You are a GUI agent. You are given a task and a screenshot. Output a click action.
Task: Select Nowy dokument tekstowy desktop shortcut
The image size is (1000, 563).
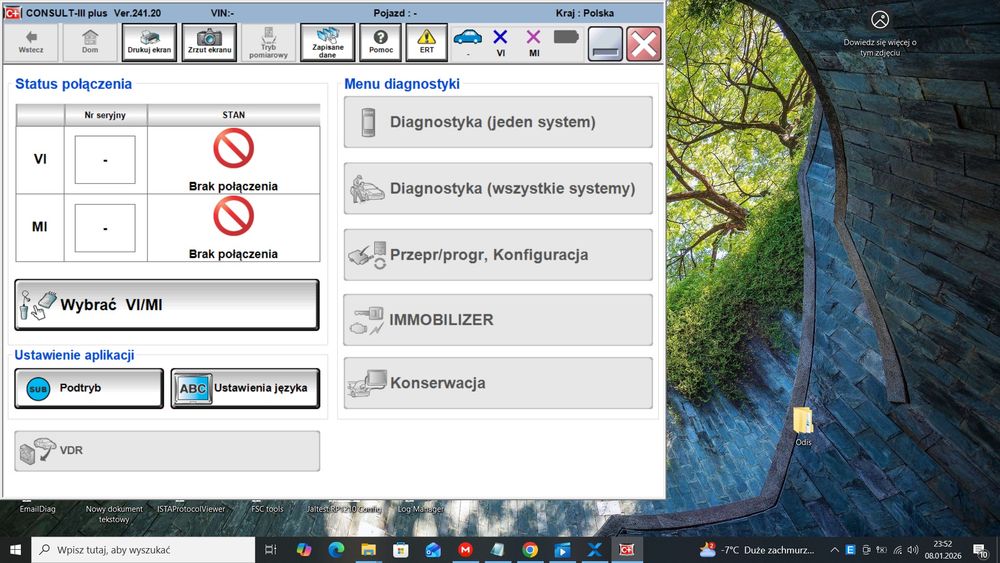tap(114, 514)
